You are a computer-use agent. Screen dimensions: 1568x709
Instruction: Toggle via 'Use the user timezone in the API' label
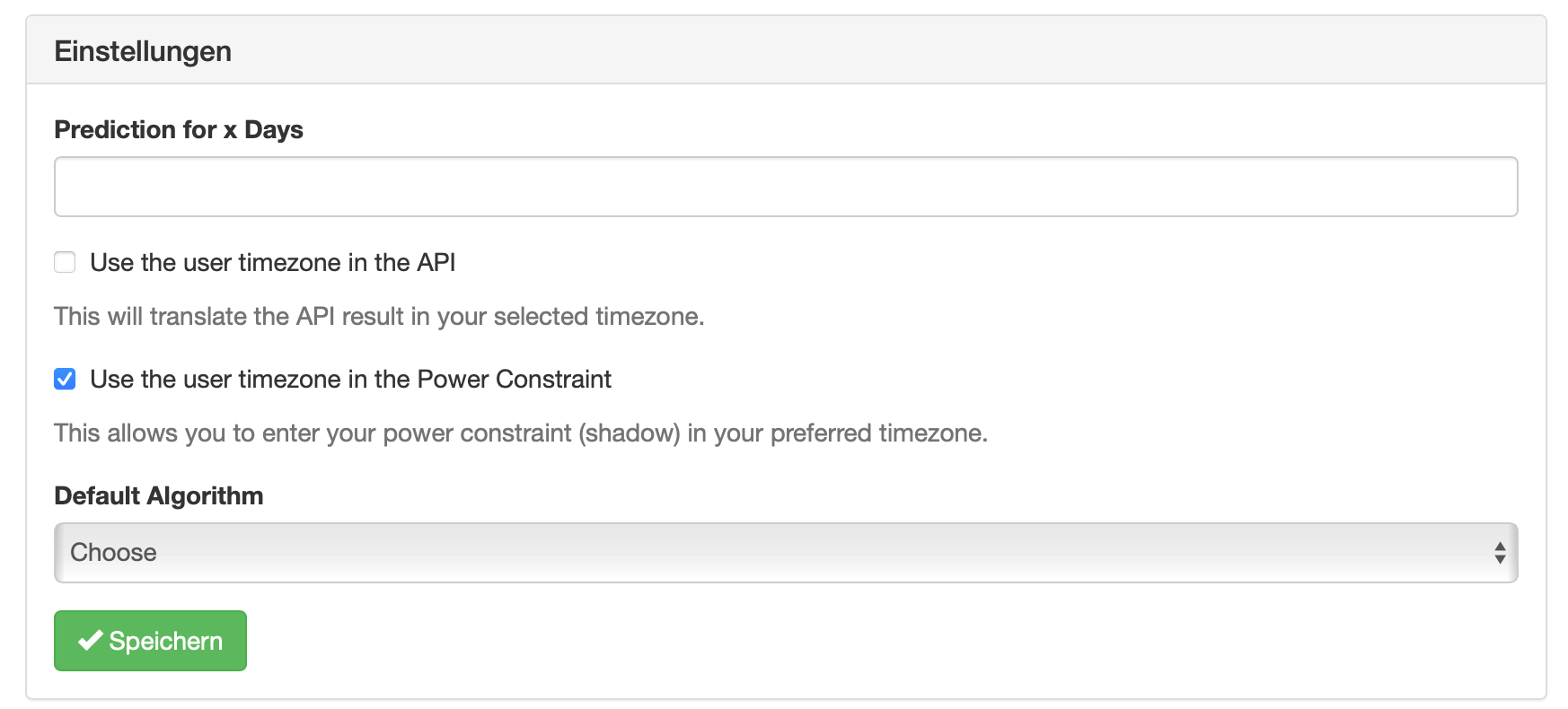point(272,262)
